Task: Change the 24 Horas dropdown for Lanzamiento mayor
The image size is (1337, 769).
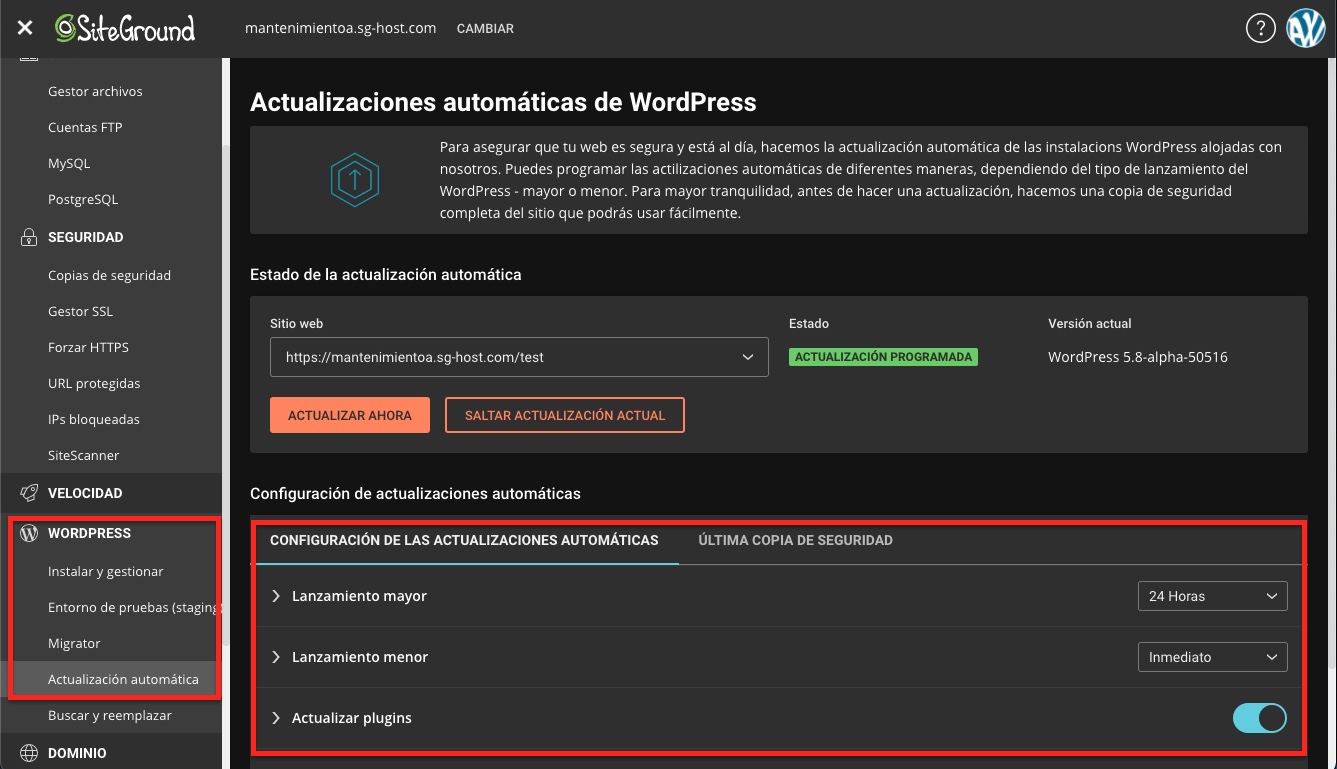Action: coord(1212,596)
